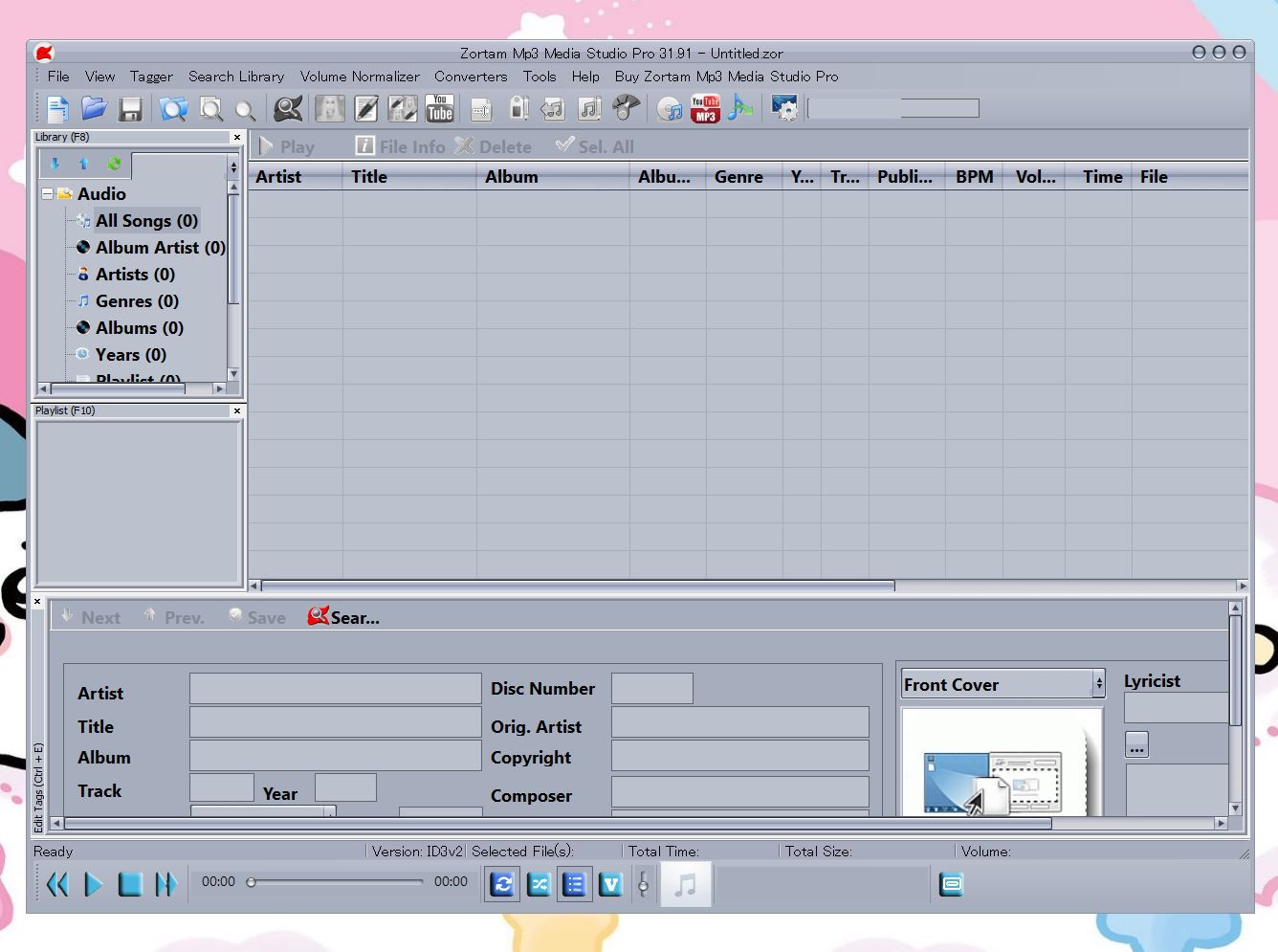Click the Save floppy disk icon

point(130,109)
